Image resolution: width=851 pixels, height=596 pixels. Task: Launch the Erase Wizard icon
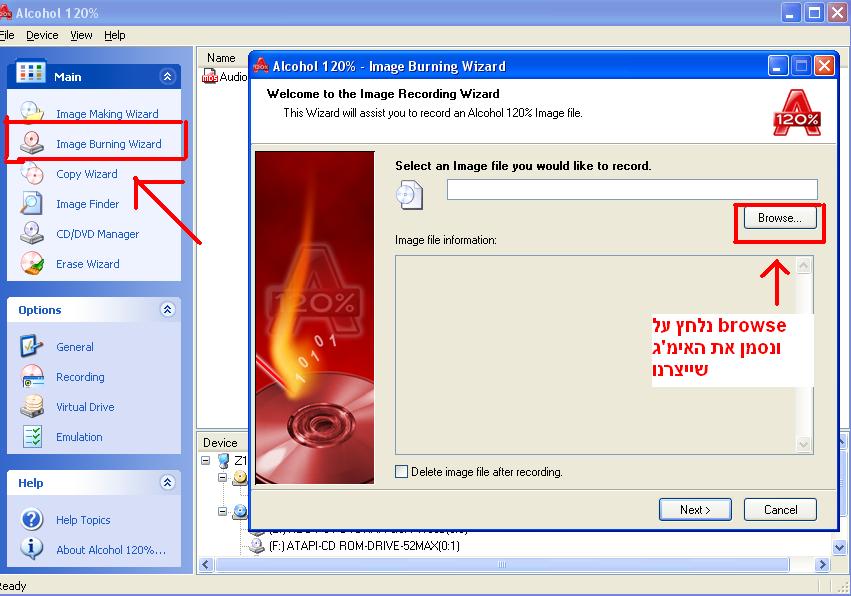click(32, 263)
